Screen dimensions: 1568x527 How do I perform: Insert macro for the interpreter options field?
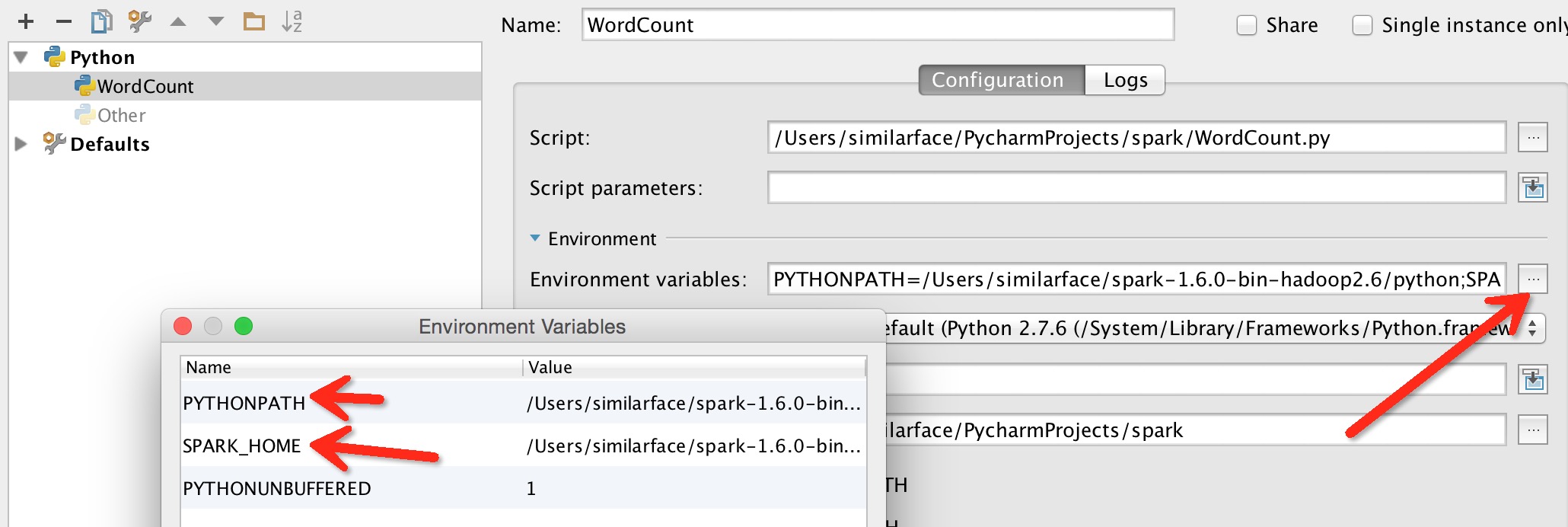click(1533, 379)
